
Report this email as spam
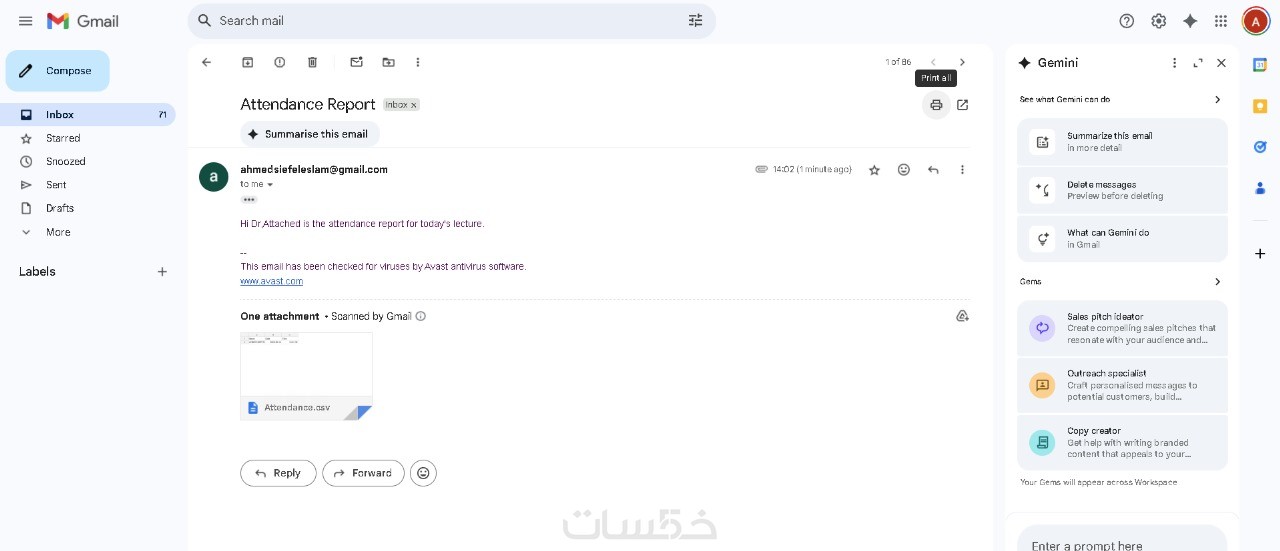280,62
